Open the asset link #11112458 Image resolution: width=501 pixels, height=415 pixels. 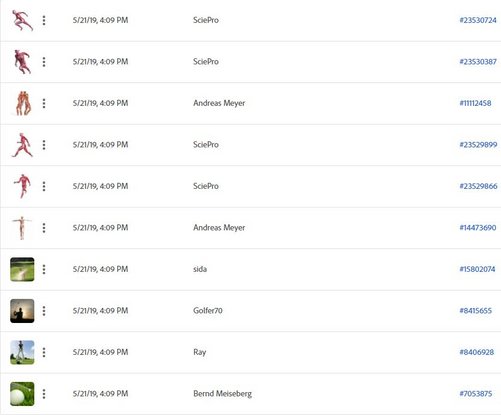[x=475, y=103]
